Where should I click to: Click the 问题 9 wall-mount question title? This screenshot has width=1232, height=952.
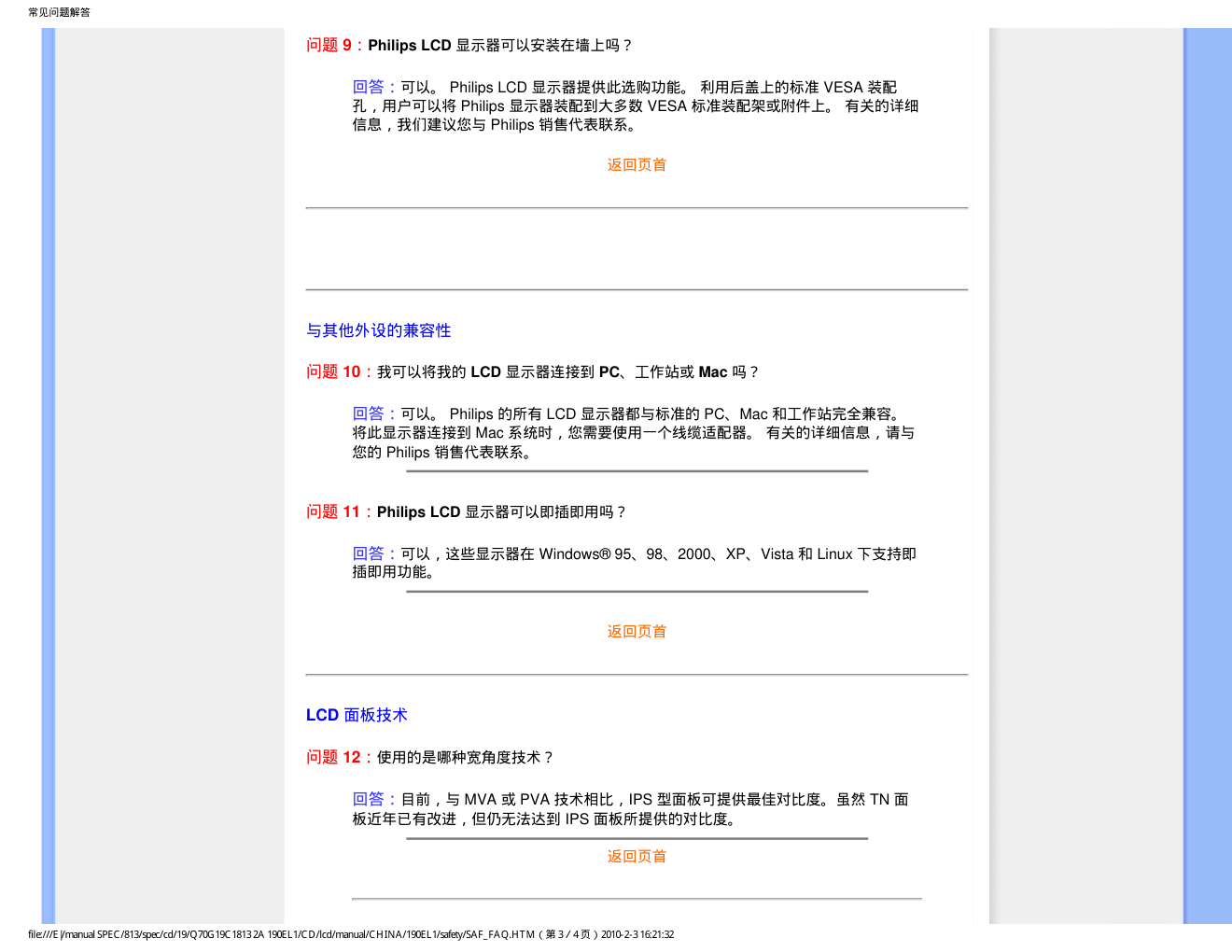pyautogui.click(x=469, y=45)
